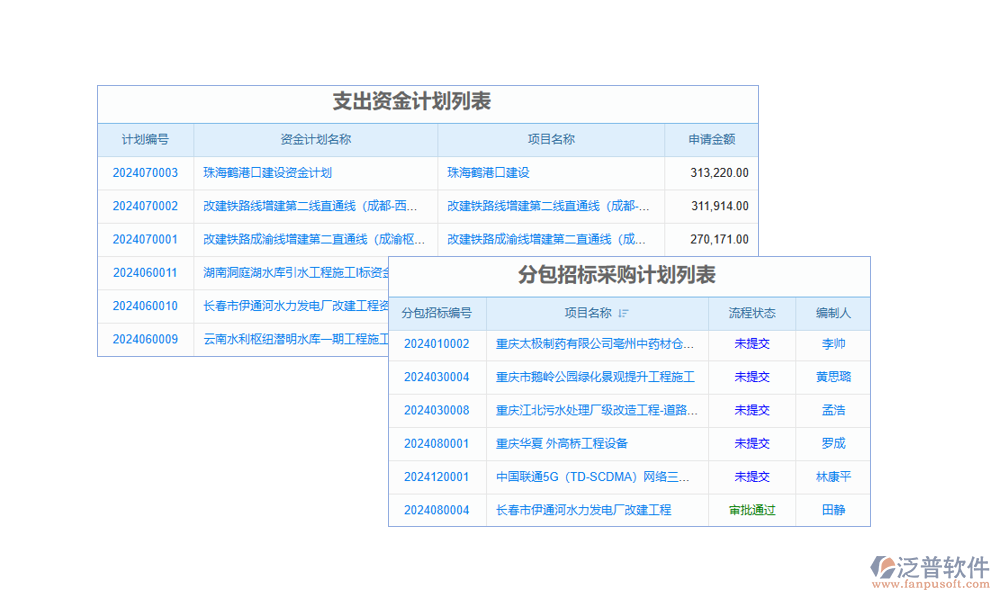The width and height of the screenshot is (1000, 600).
Task: Open subcontract bid plan 2024010002
Action: (x=436, y=344)
